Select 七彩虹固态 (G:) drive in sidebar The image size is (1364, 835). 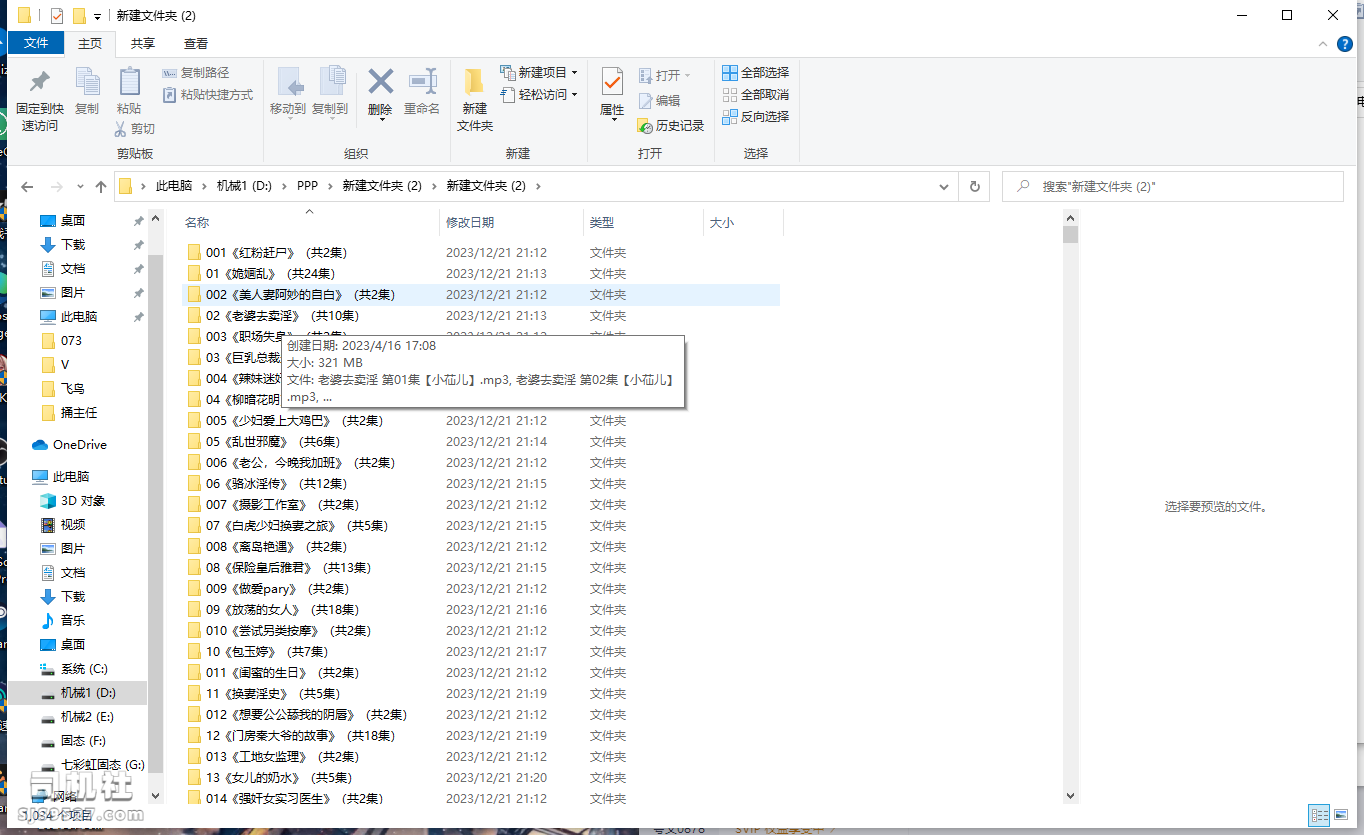pyautogui.click(x=92, y=765)
